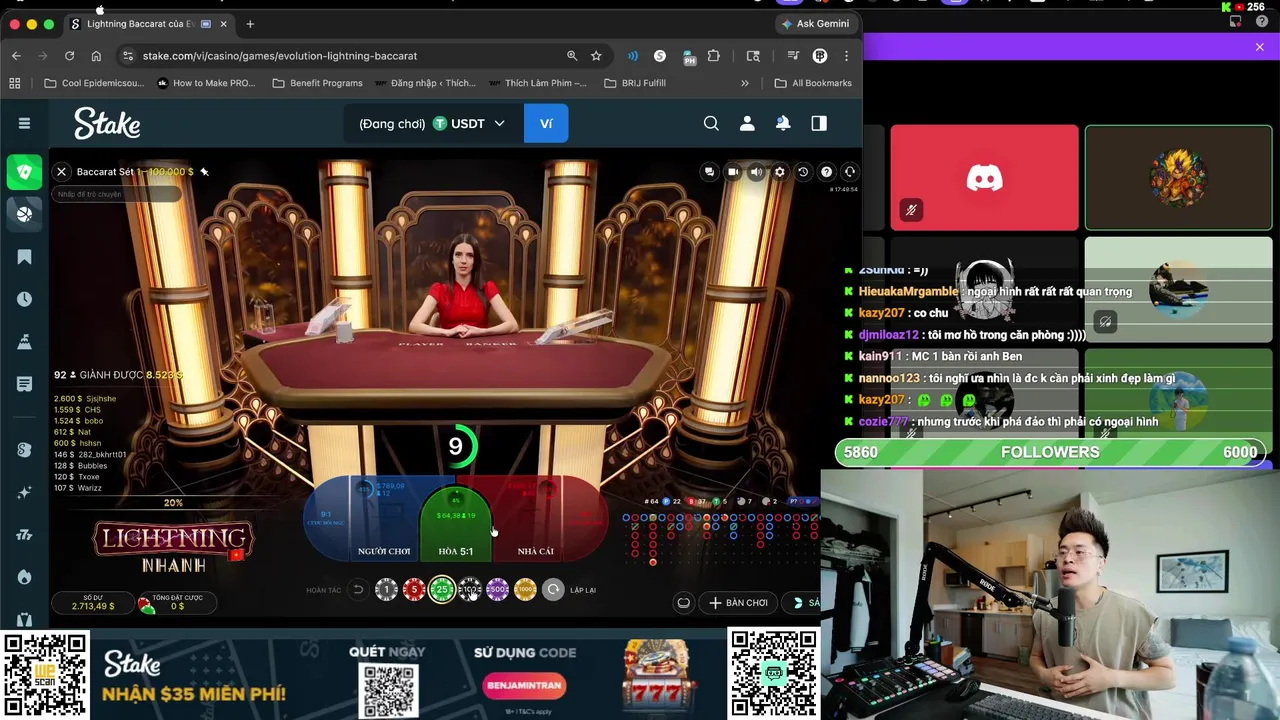Close the baccarat game with X
Viewport: 1280px width, 720px height.
61,172
